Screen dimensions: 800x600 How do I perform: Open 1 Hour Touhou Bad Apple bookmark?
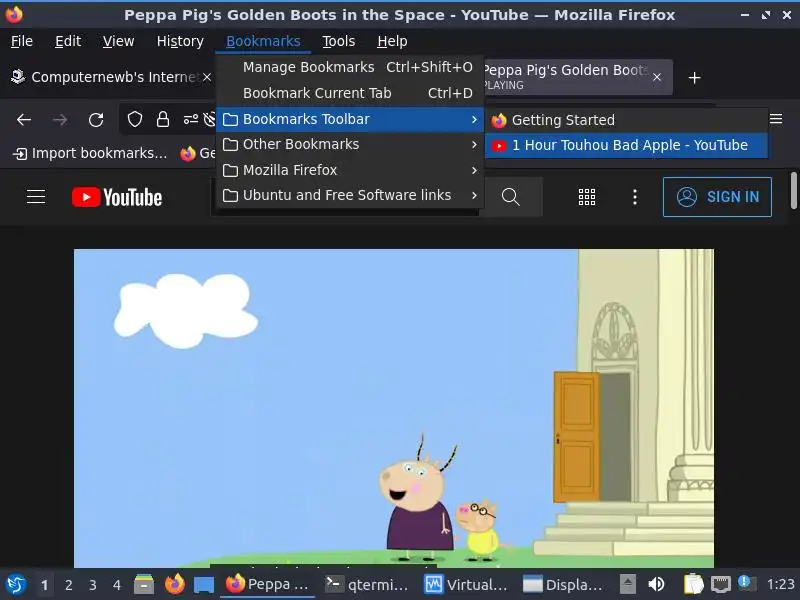click(x=626, y=145)
